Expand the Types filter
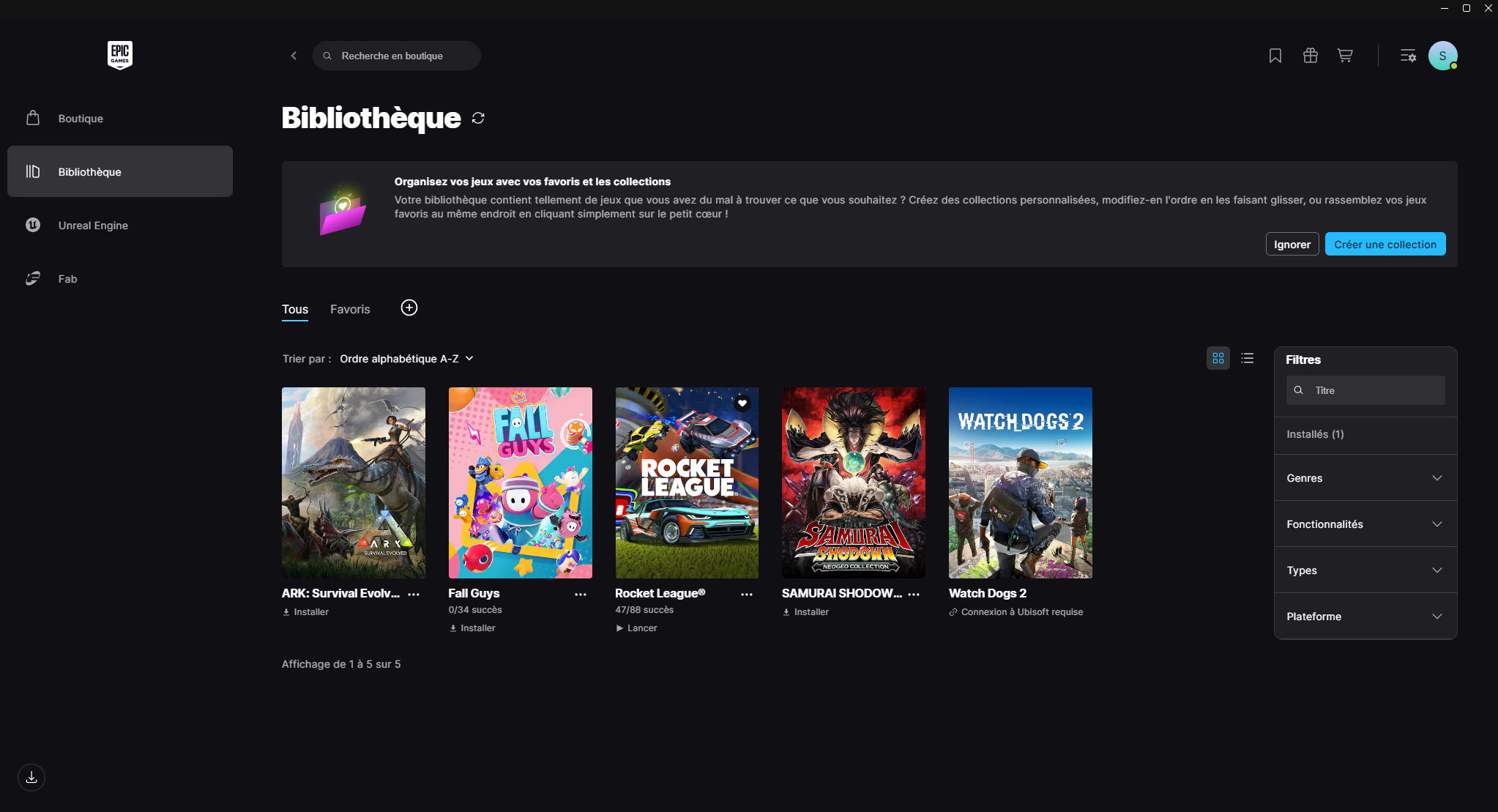This screenshot has width=1498, height=812. click(x=1365, y=570)
